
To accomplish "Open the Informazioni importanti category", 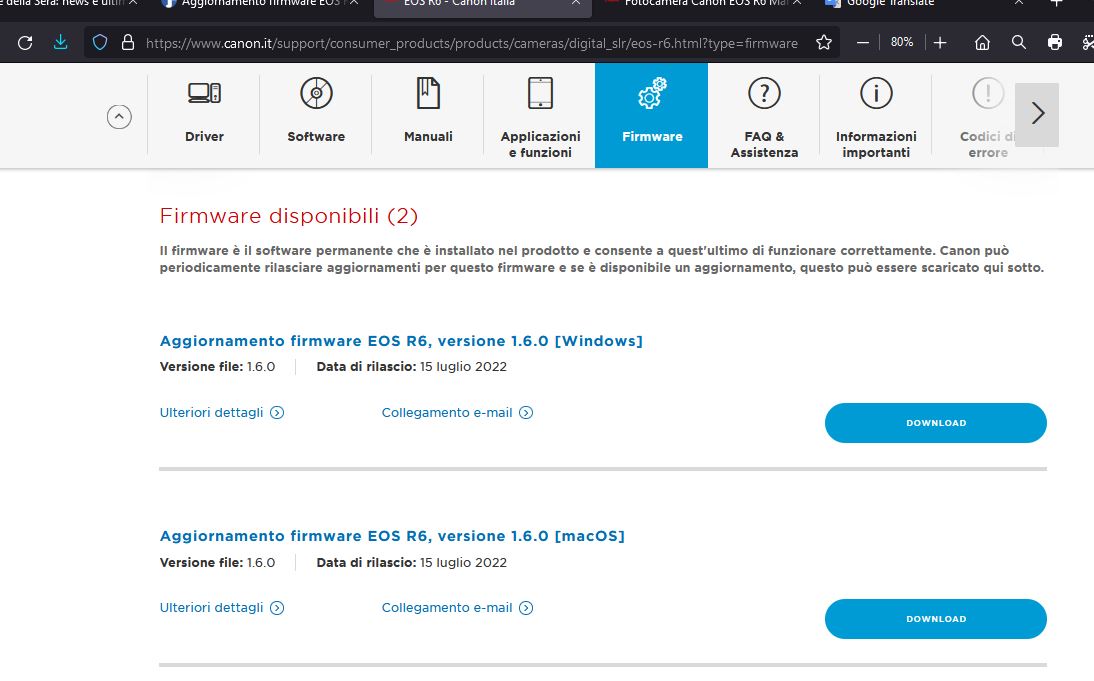I will [876, 115].
